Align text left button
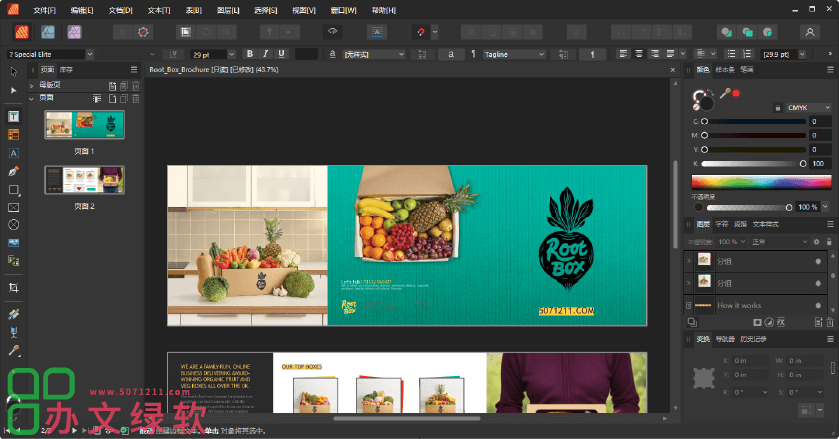Screen dimensions: 839x439 622,54
